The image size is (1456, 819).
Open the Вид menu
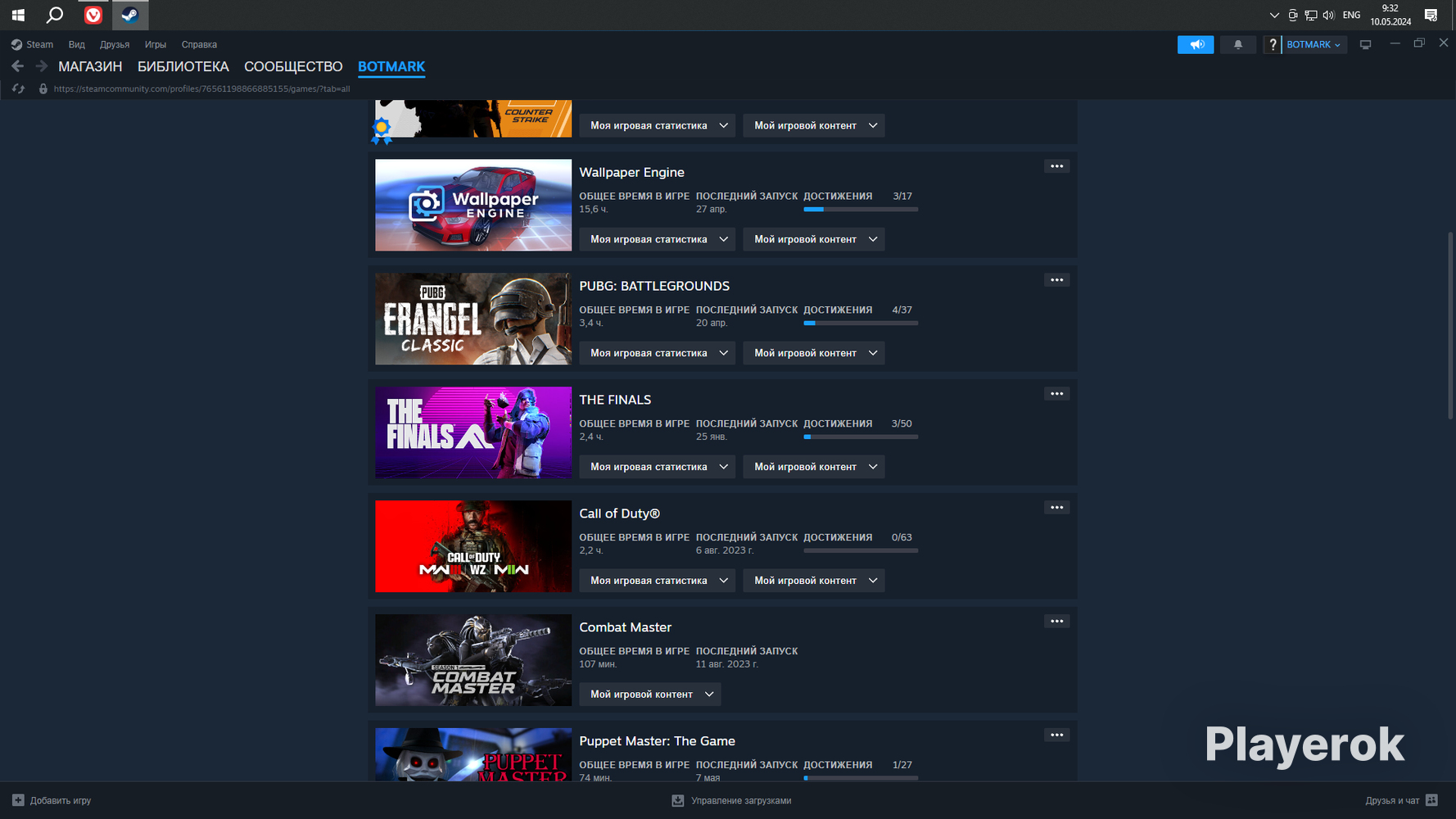tap(77, 44)
